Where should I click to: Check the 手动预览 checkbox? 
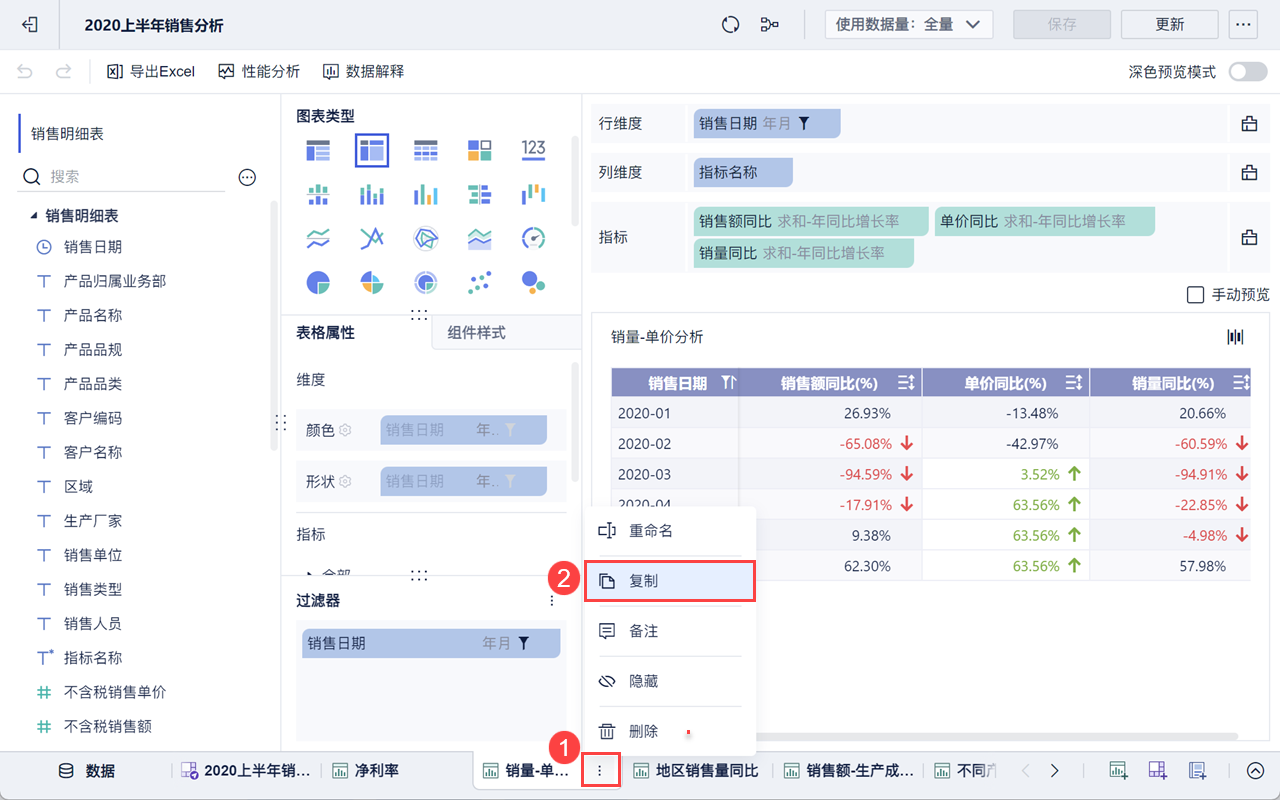click(1195, 295)
